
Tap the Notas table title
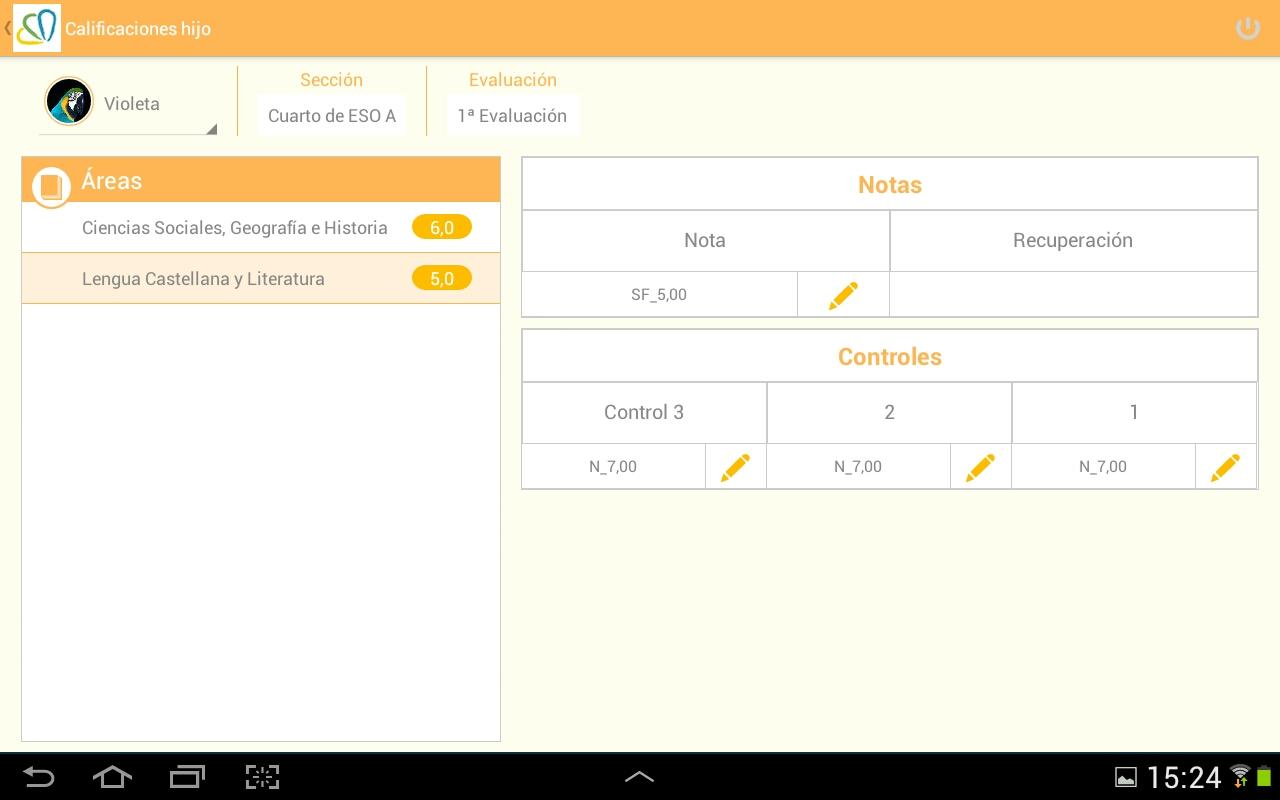pyautogui.click(x=890, y=185)
